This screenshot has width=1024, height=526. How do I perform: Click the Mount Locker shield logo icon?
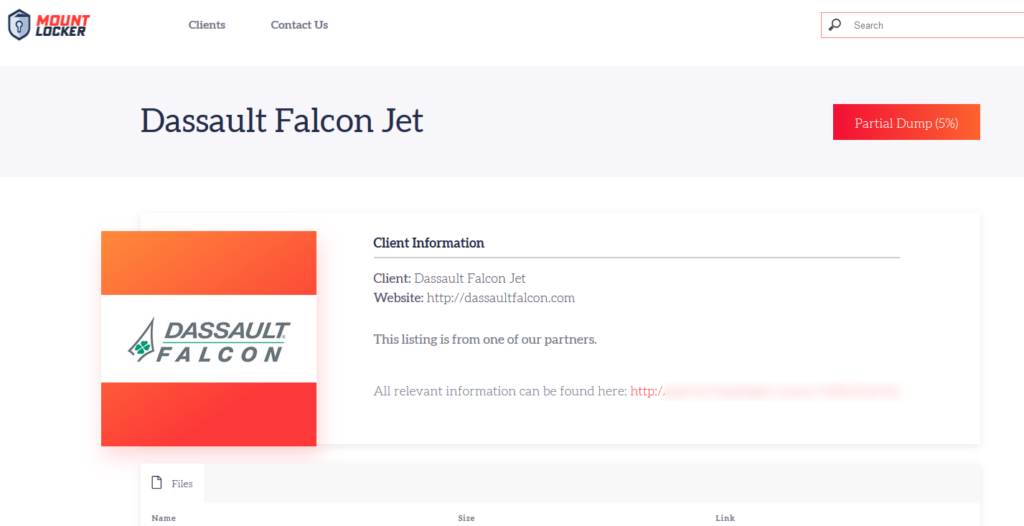[19, 24]
